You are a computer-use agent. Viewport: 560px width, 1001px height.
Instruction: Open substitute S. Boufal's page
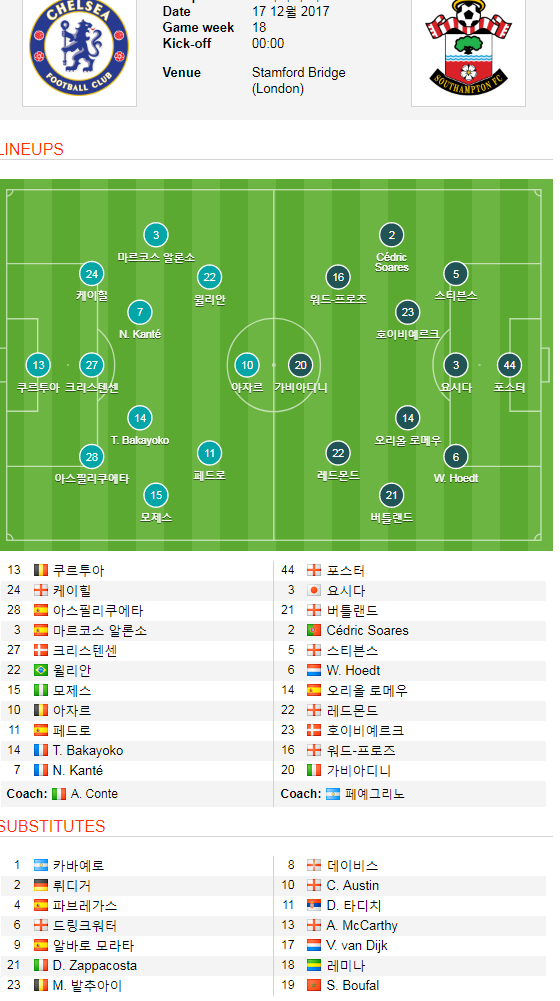352,986
